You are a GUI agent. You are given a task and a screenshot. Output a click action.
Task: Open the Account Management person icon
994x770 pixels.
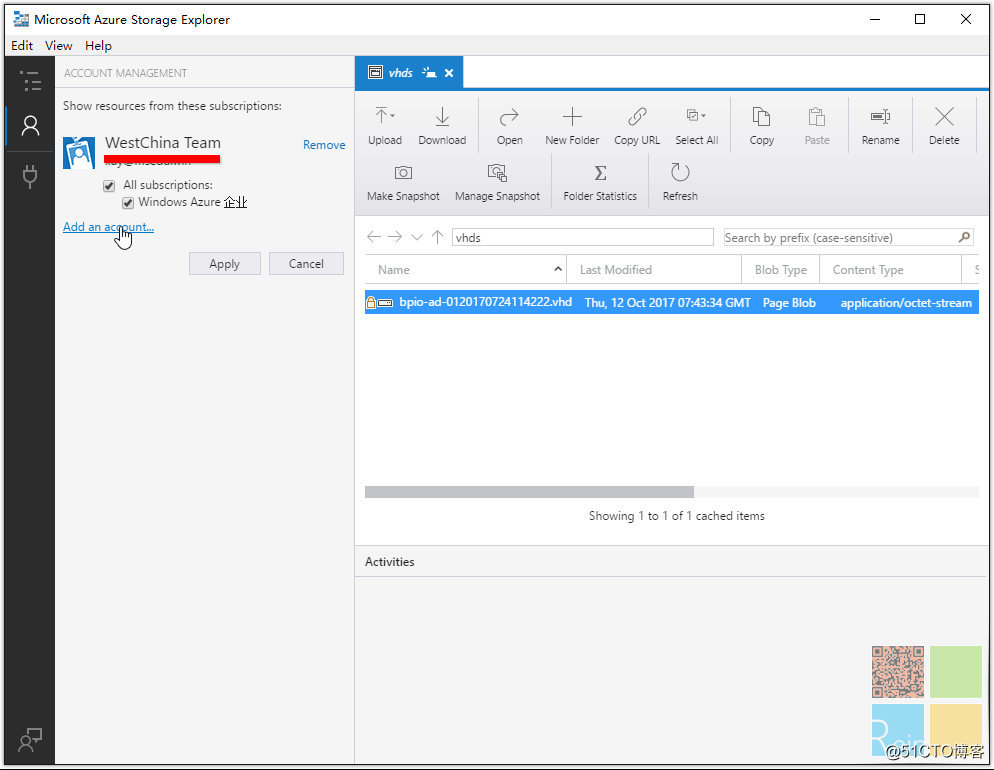(30, 126)
